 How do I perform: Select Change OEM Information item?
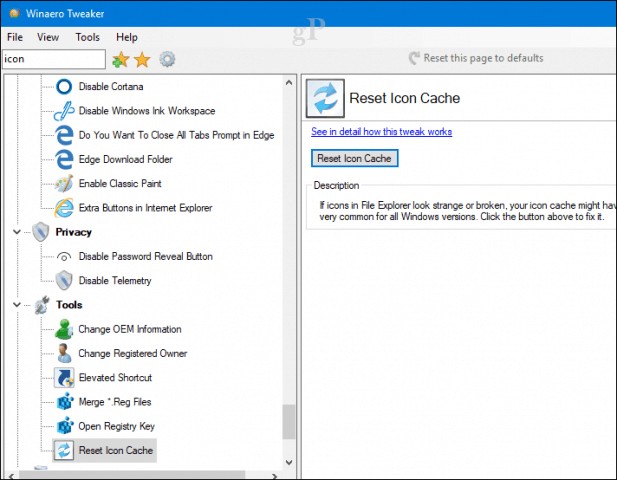tap(130, 329)
